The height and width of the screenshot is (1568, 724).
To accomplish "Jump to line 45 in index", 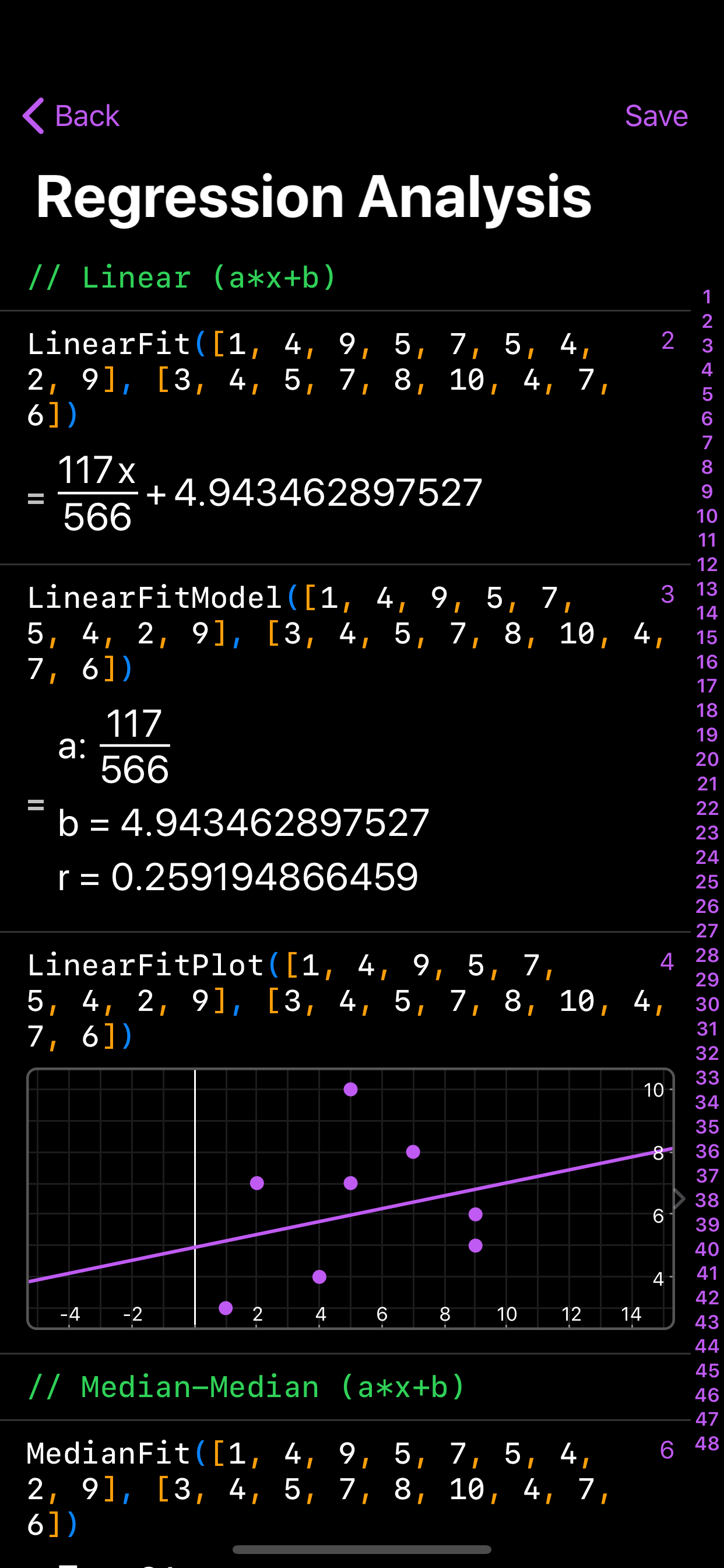I will [x=707, y=1370].
